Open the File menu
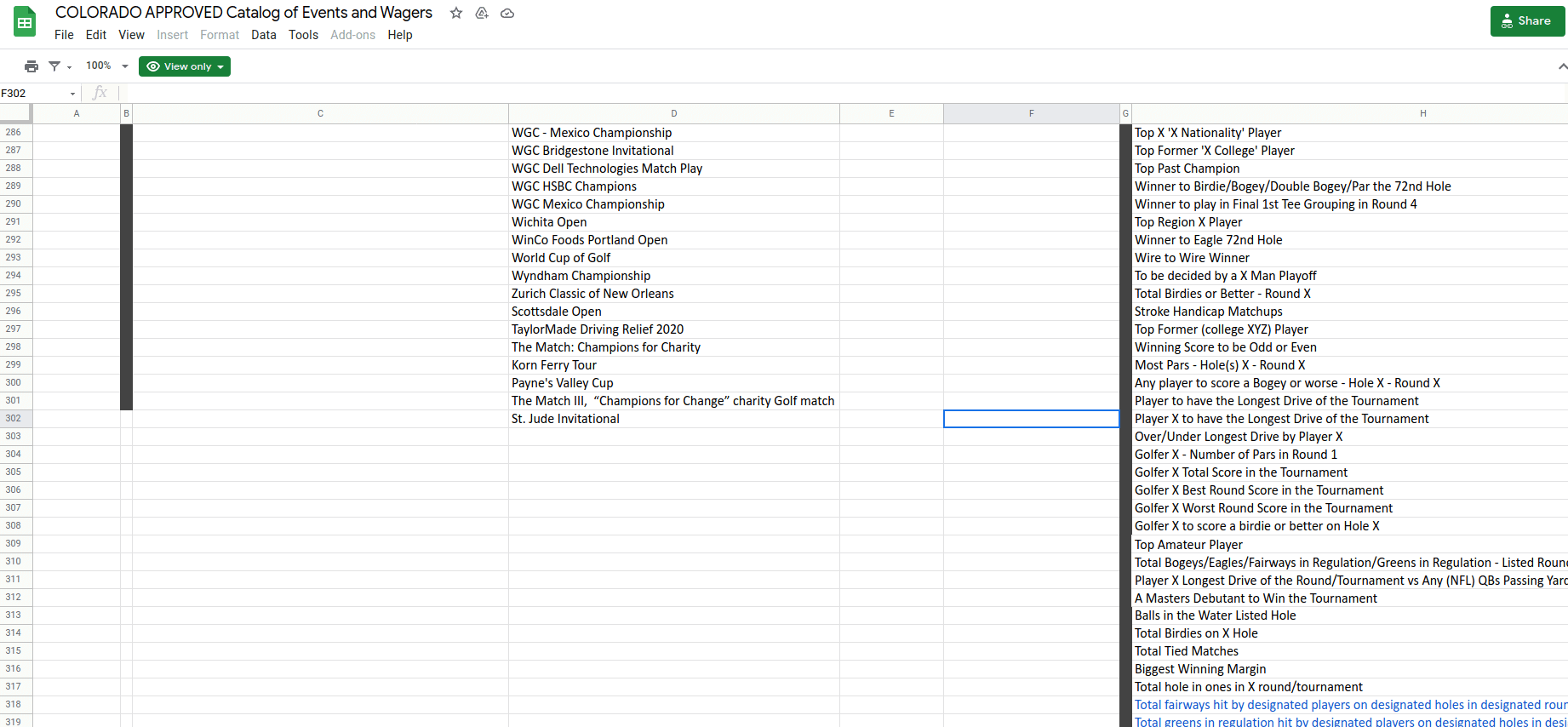Screen dimensions: 1568x727 (x=64, y=35)
